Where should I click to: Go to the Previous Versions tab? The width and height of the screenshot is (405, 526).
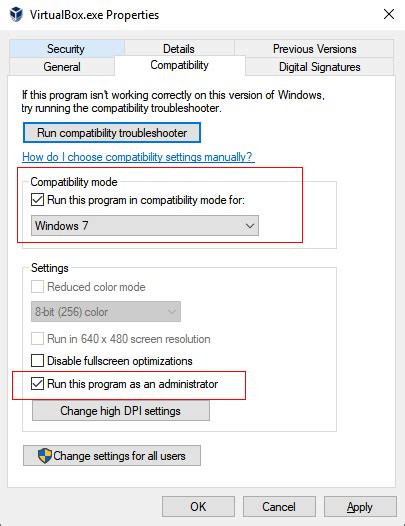click(314, 49)
